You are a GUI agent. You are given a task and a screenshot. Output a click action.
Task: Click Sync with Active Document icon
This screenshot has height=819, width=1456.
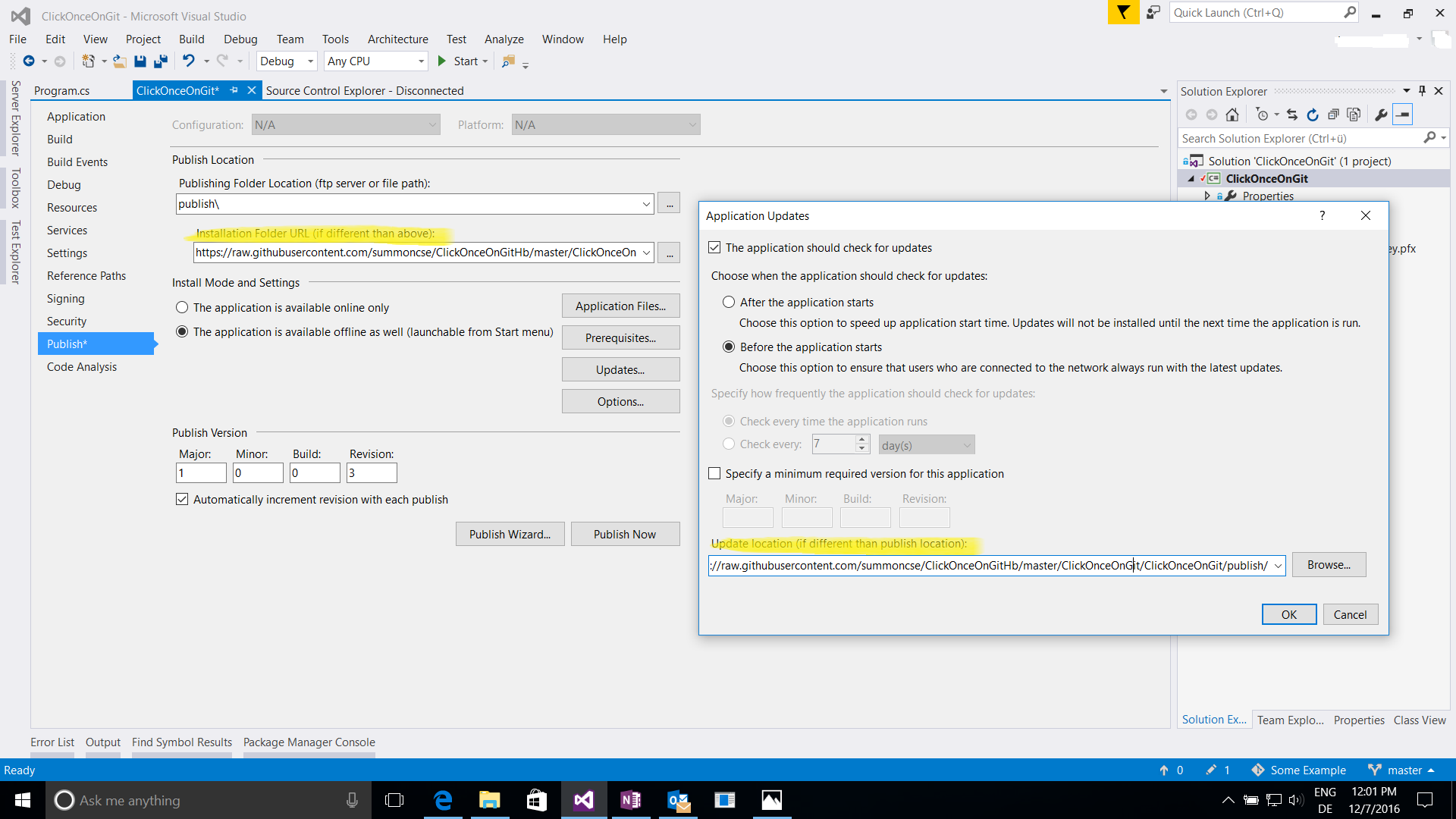[x=1292, y=115]
